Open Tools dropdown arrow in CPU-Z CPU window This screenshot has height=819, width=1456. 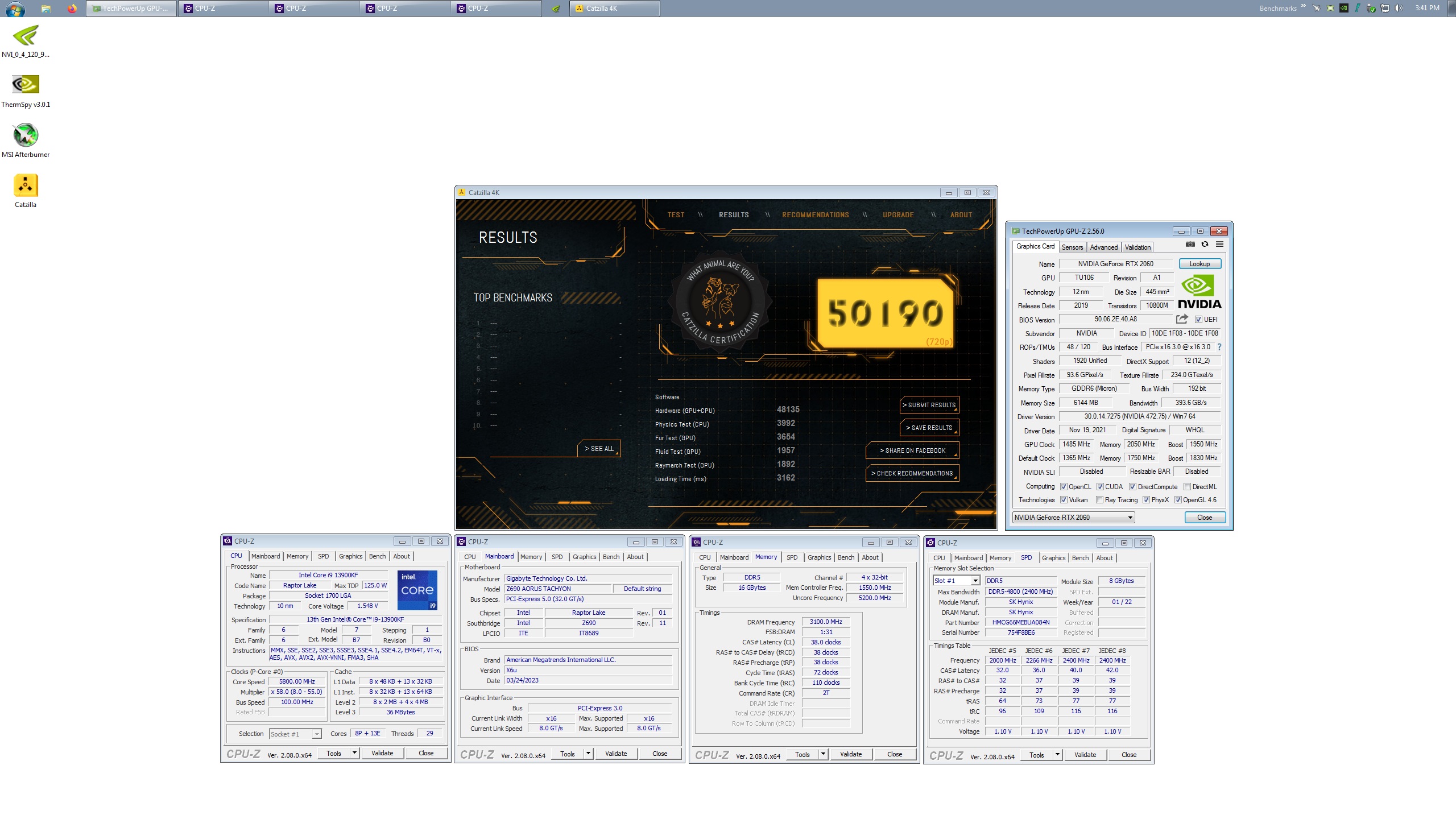tap(354, 753)
